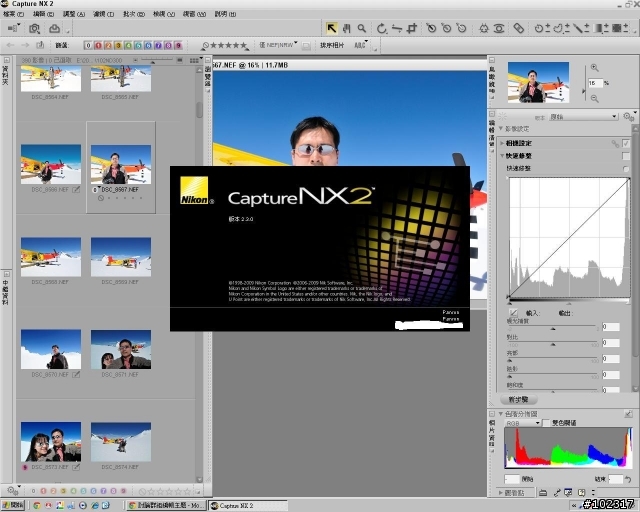
Task: Adjust the contrast slider handle
Action: [553, 344]
